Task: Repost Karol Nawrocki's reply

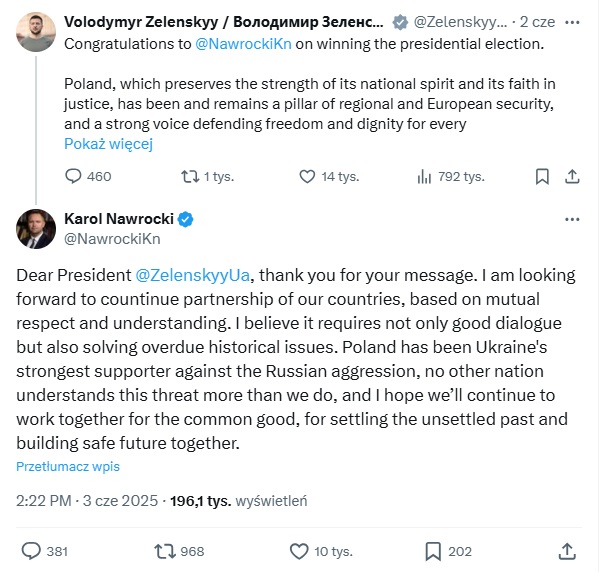Action: click(164, 550)
